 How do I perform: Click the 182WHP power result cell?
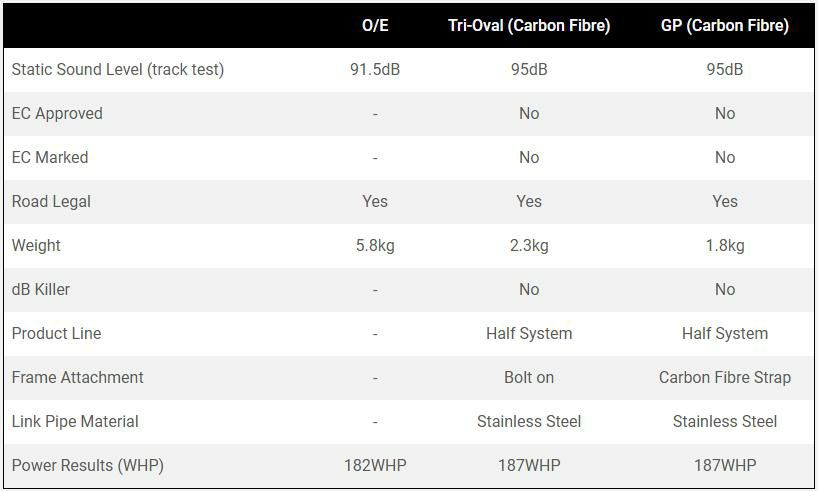click(375, 466)
